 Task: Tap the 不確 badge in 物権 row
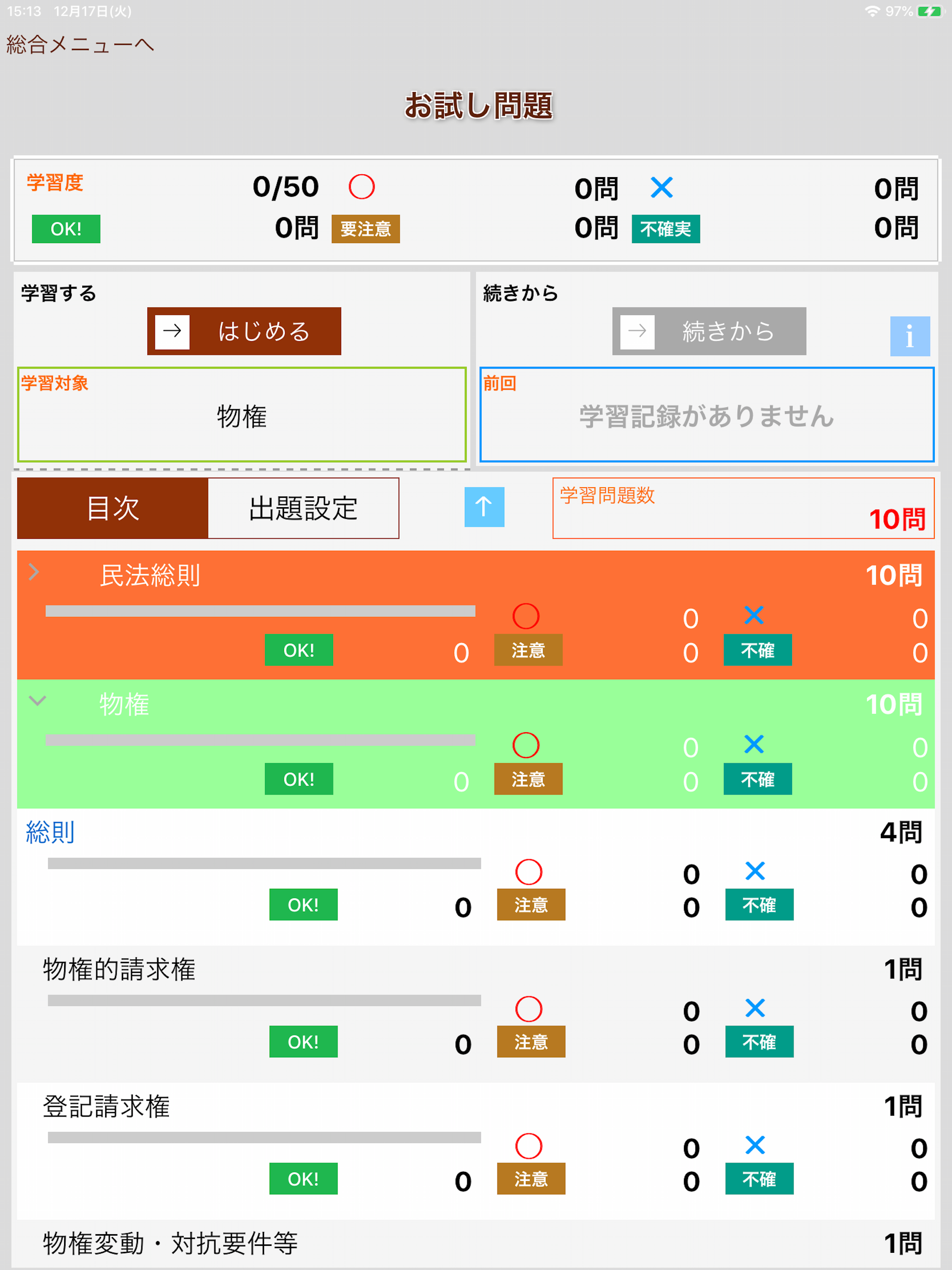click(757, 779)
